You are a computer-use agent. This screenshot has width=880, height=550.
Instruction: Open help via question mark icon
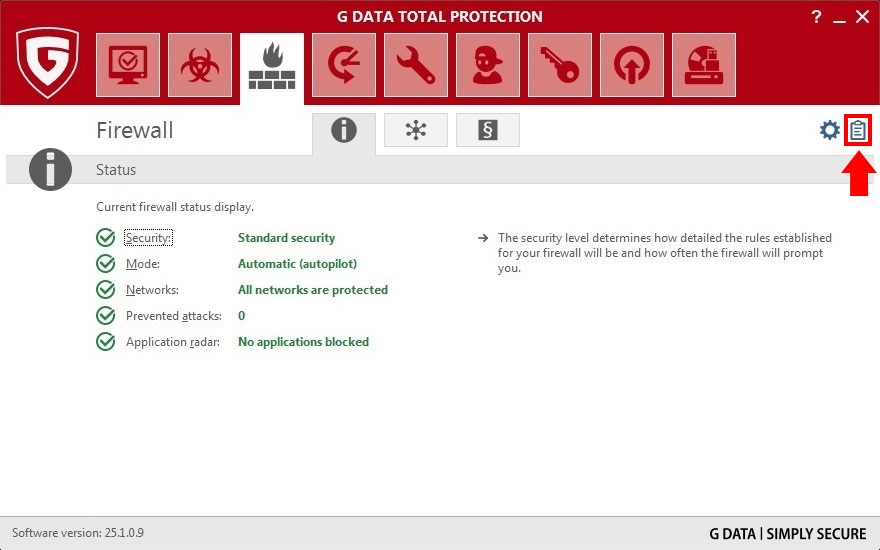tap(817, 17)
